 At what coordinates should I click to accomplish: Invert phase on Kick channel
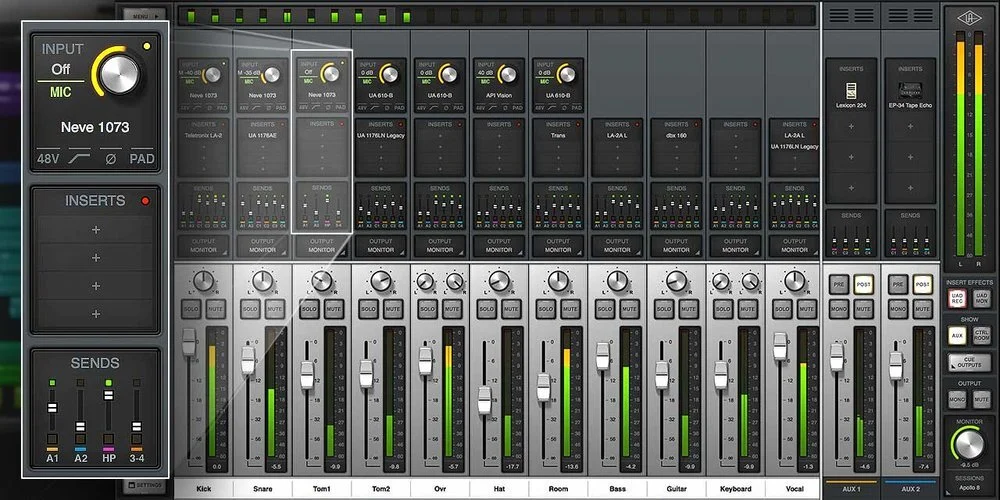pos(210,108)
